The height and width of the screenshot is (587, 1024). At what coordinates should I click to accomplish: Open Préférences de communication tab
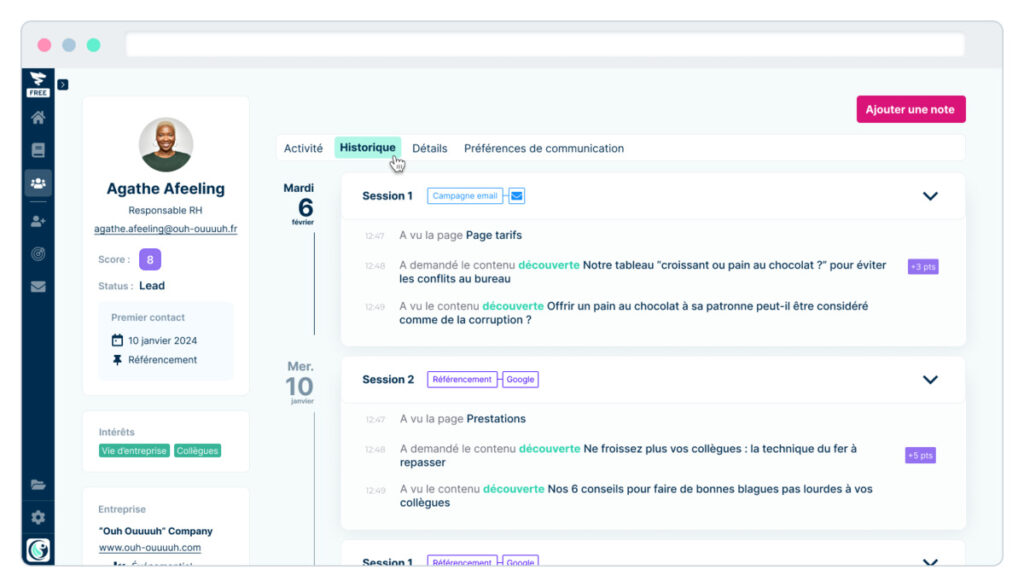[544, 148]
